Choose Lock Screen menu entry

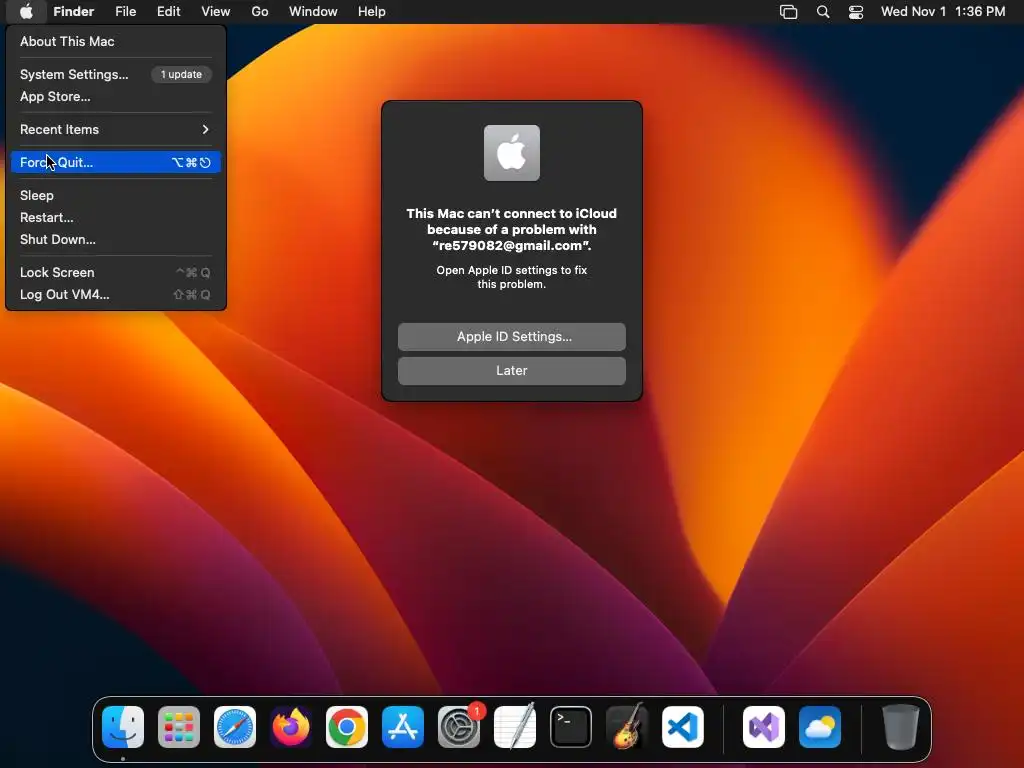[x=116, y=272]
